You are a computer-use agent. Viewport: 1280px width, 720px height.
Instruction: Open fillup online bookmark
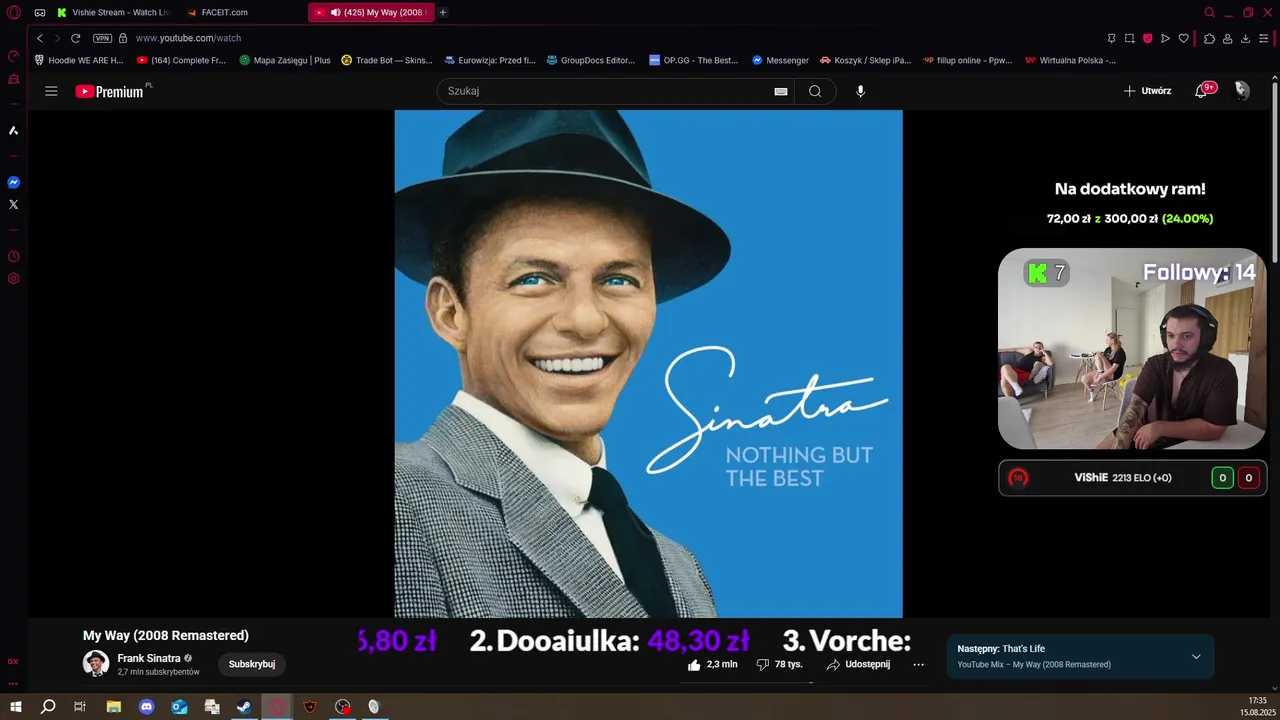[x=968, y=60]
